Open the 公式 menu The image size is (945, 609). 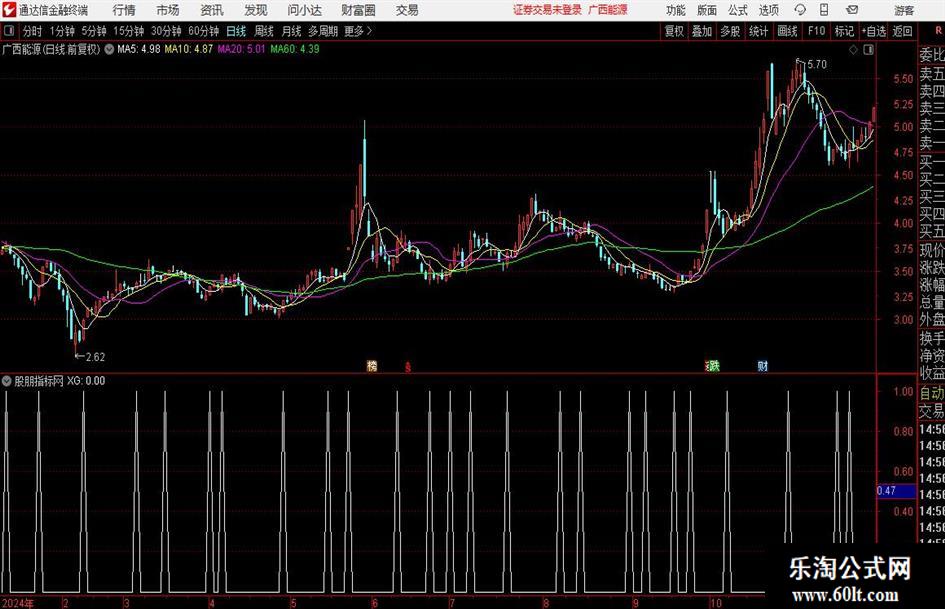(738, 10)
